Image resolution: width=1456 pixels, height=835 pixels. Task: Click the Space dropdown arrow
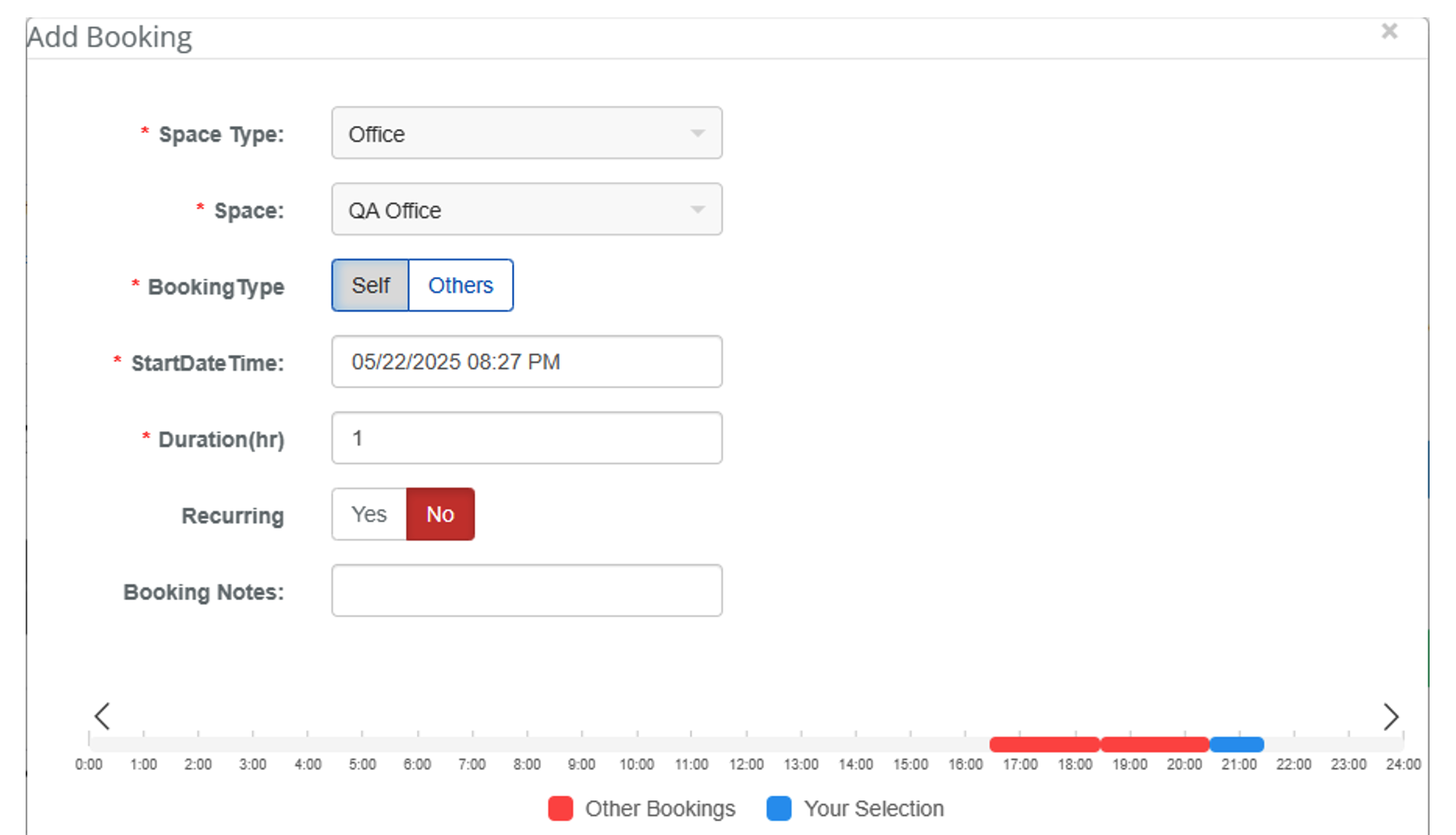[698, 210]
